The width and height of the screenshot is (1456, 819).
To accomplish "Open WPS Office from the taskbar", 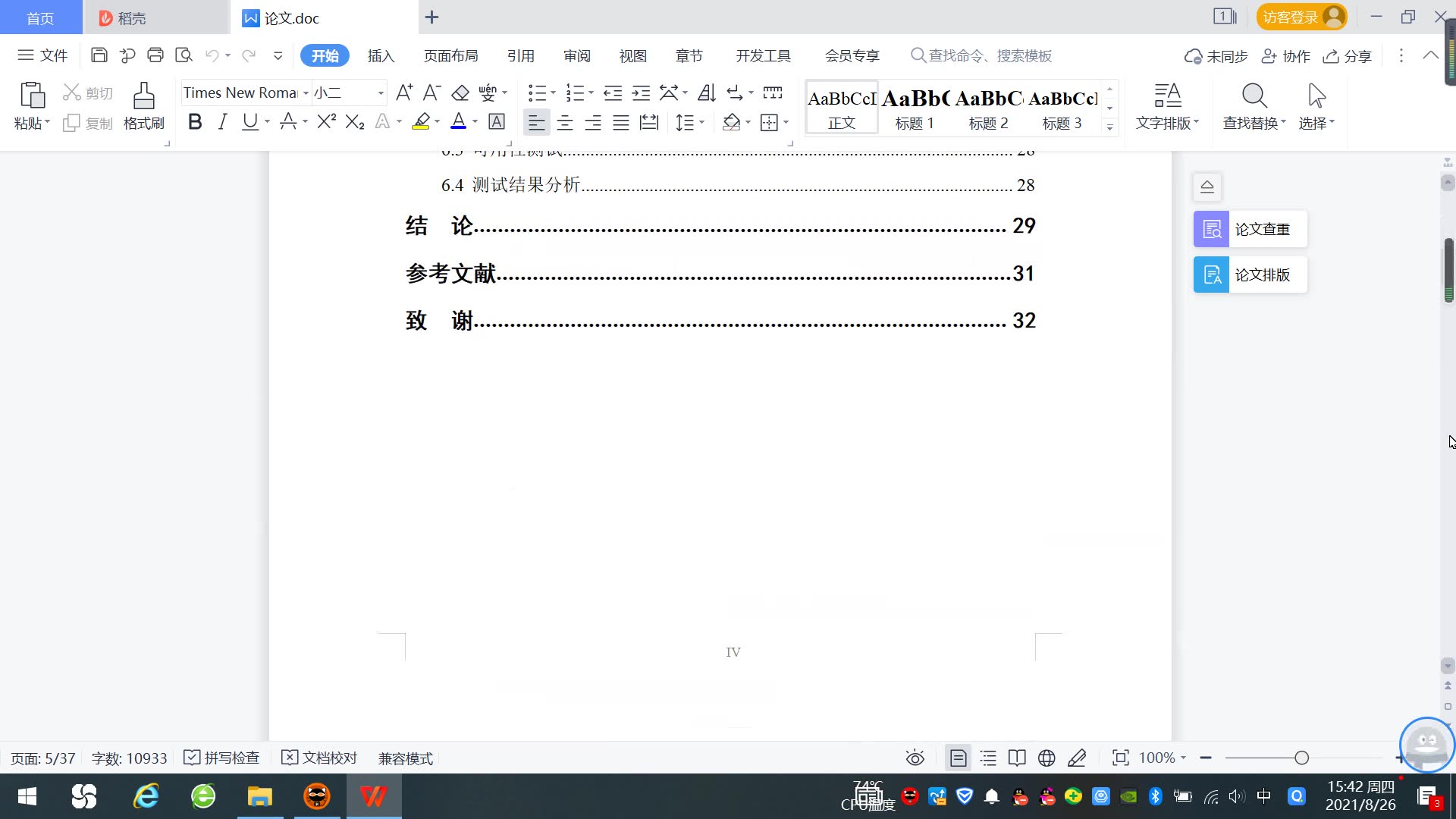I will (x=372, y=796).
